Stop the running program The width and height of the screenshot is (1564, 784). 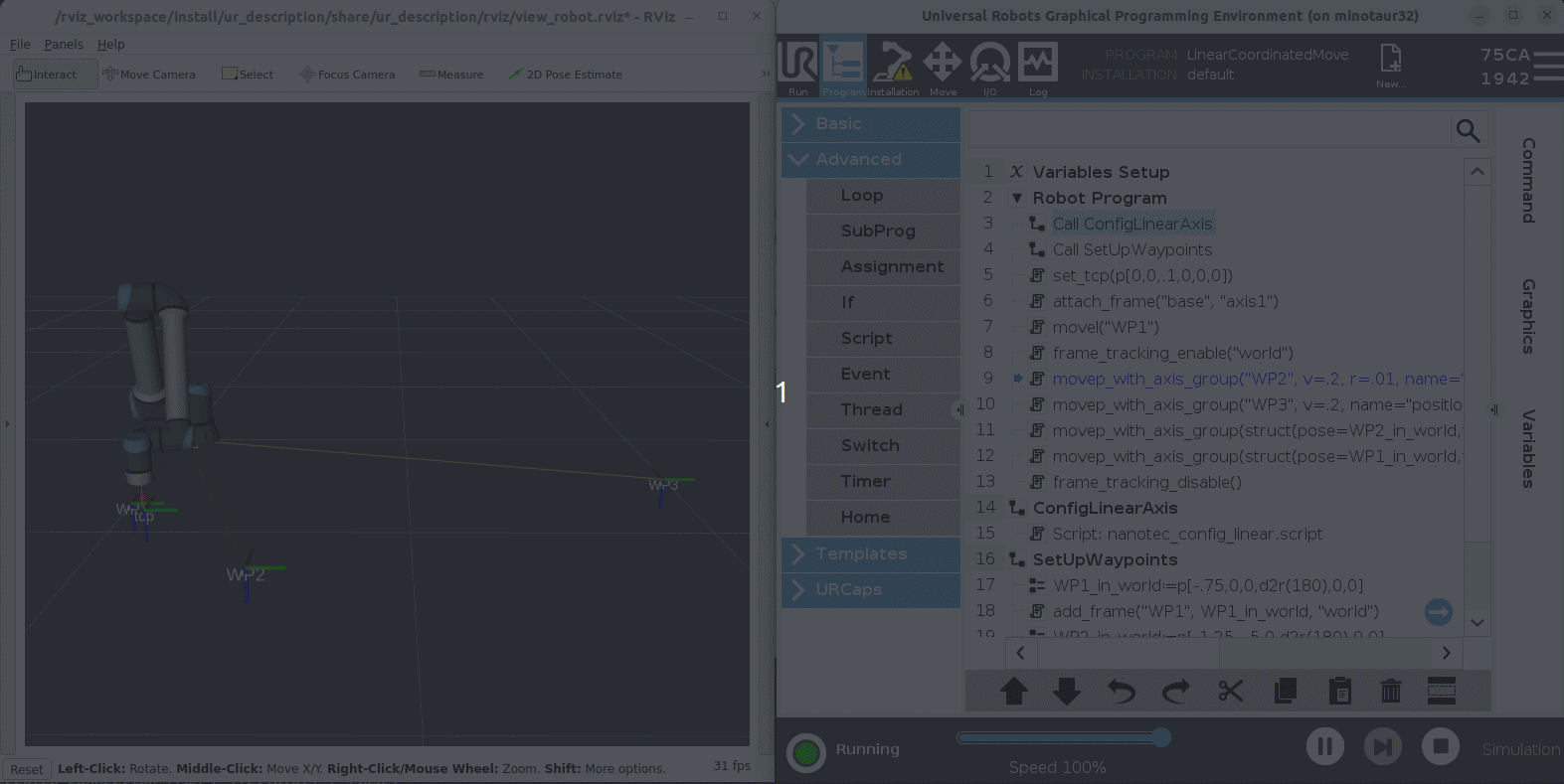(x=1440, y=746)
